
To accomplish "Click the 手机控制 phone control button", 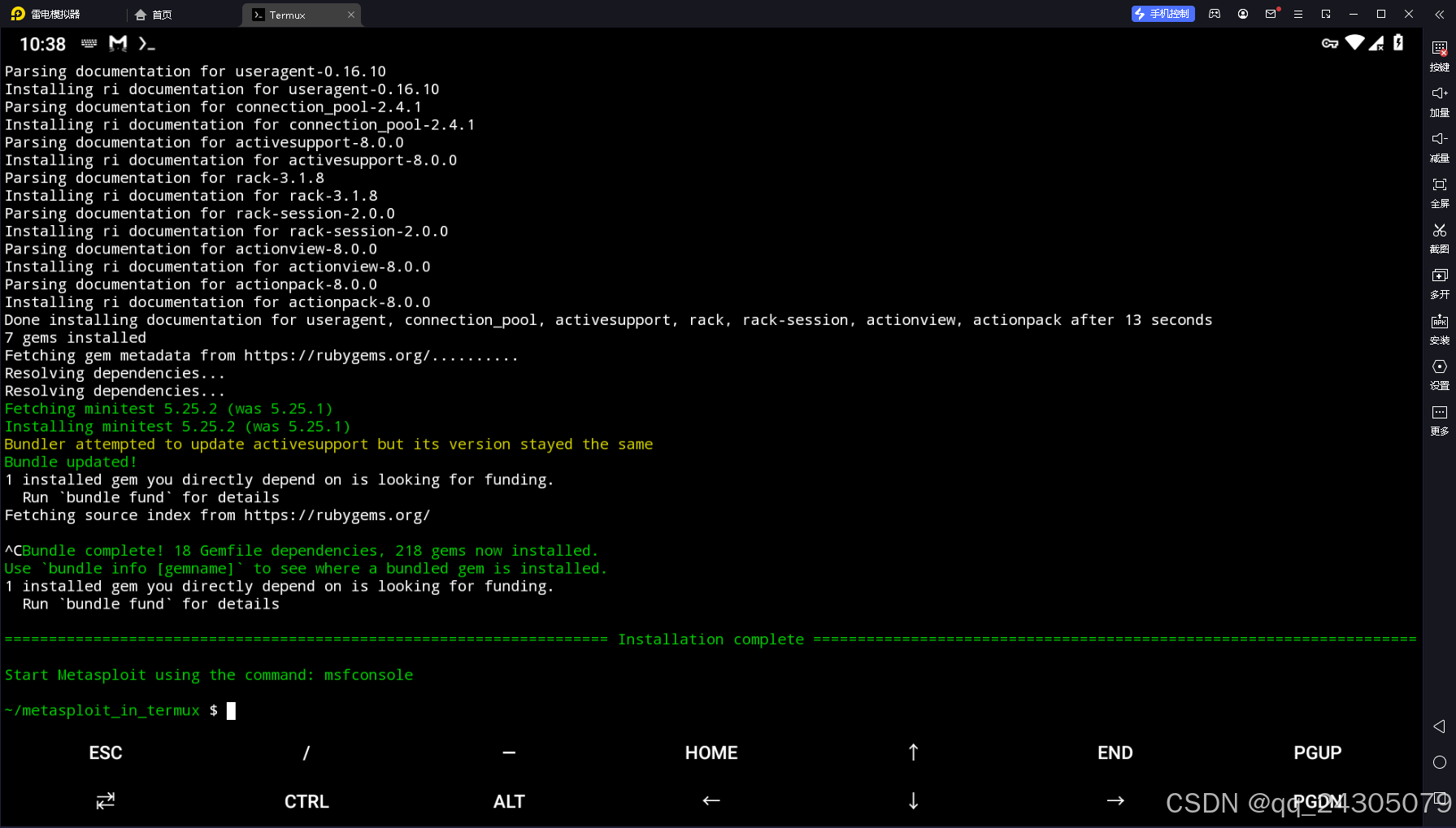I will click(x=1163, y=14).
